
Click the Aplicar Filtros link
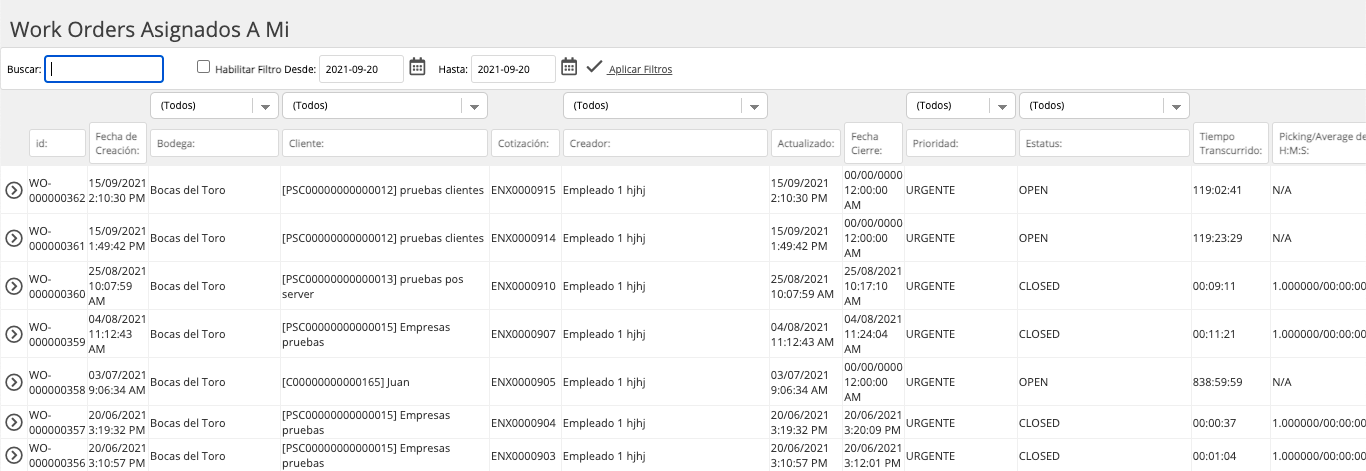[640, 70]
